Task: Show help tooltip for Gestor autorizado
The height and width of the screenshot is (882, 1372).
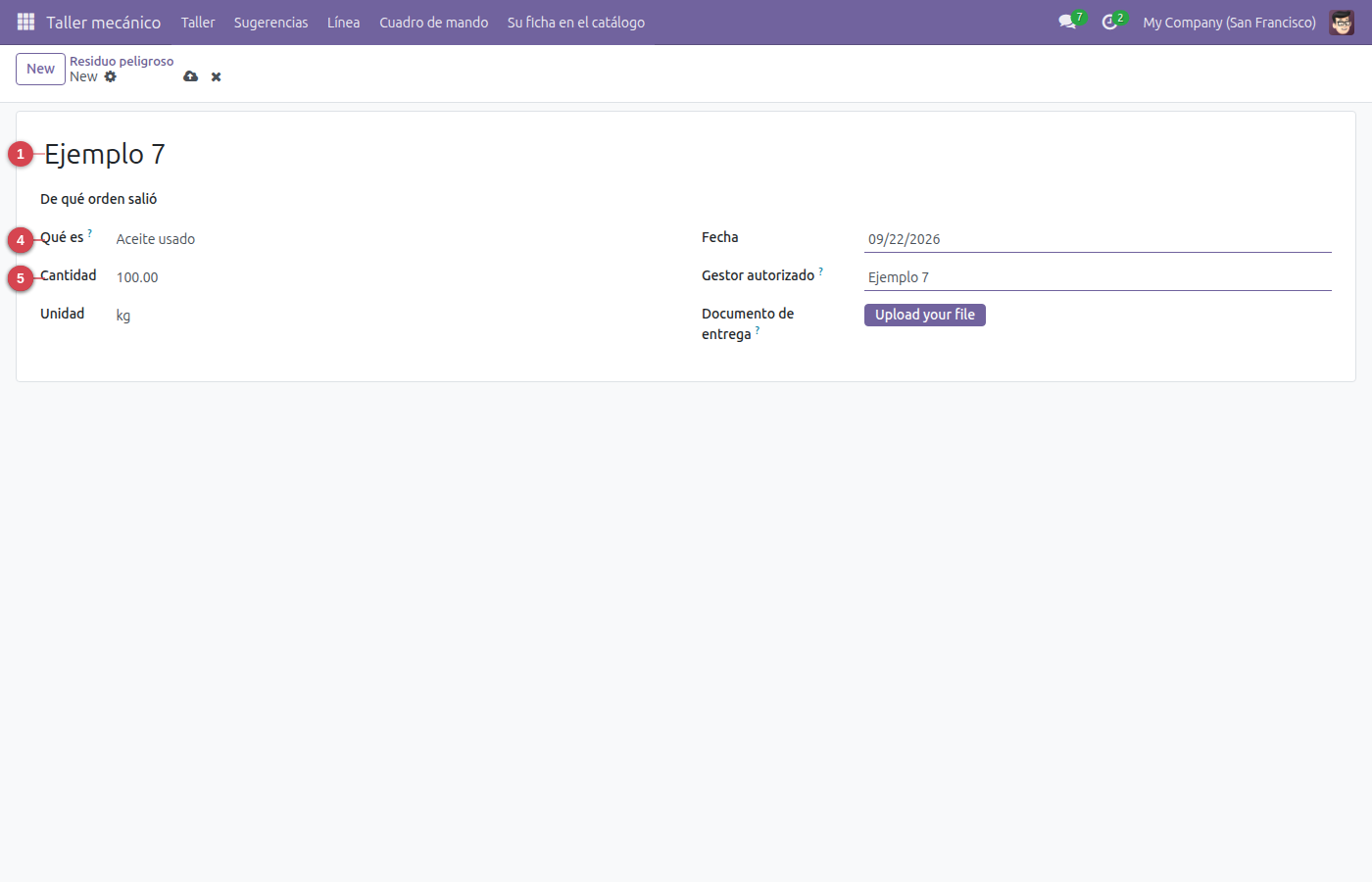Action: [821, 271]
